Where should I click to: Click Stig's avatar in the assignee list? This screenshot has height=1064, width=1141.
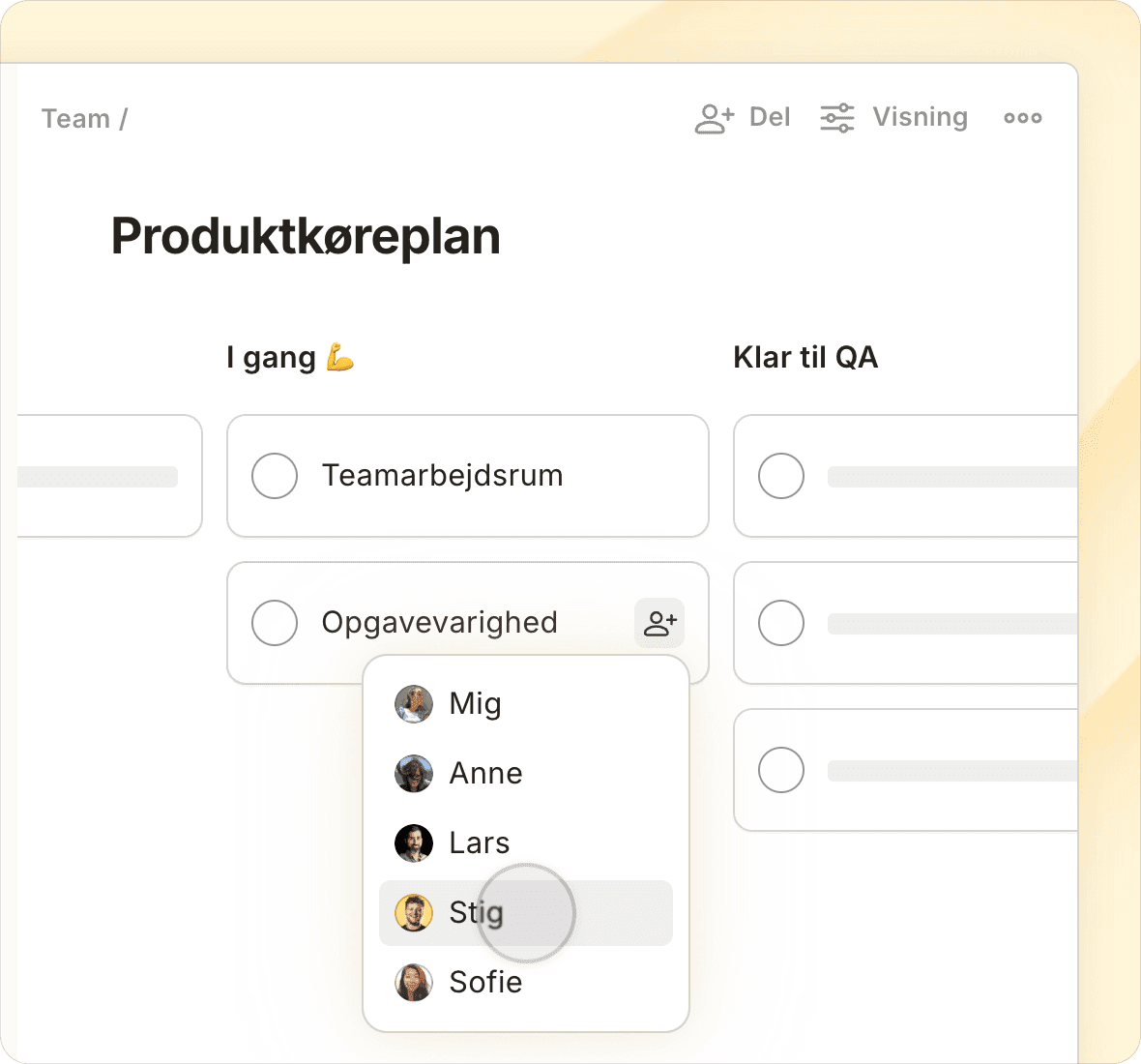414,912
